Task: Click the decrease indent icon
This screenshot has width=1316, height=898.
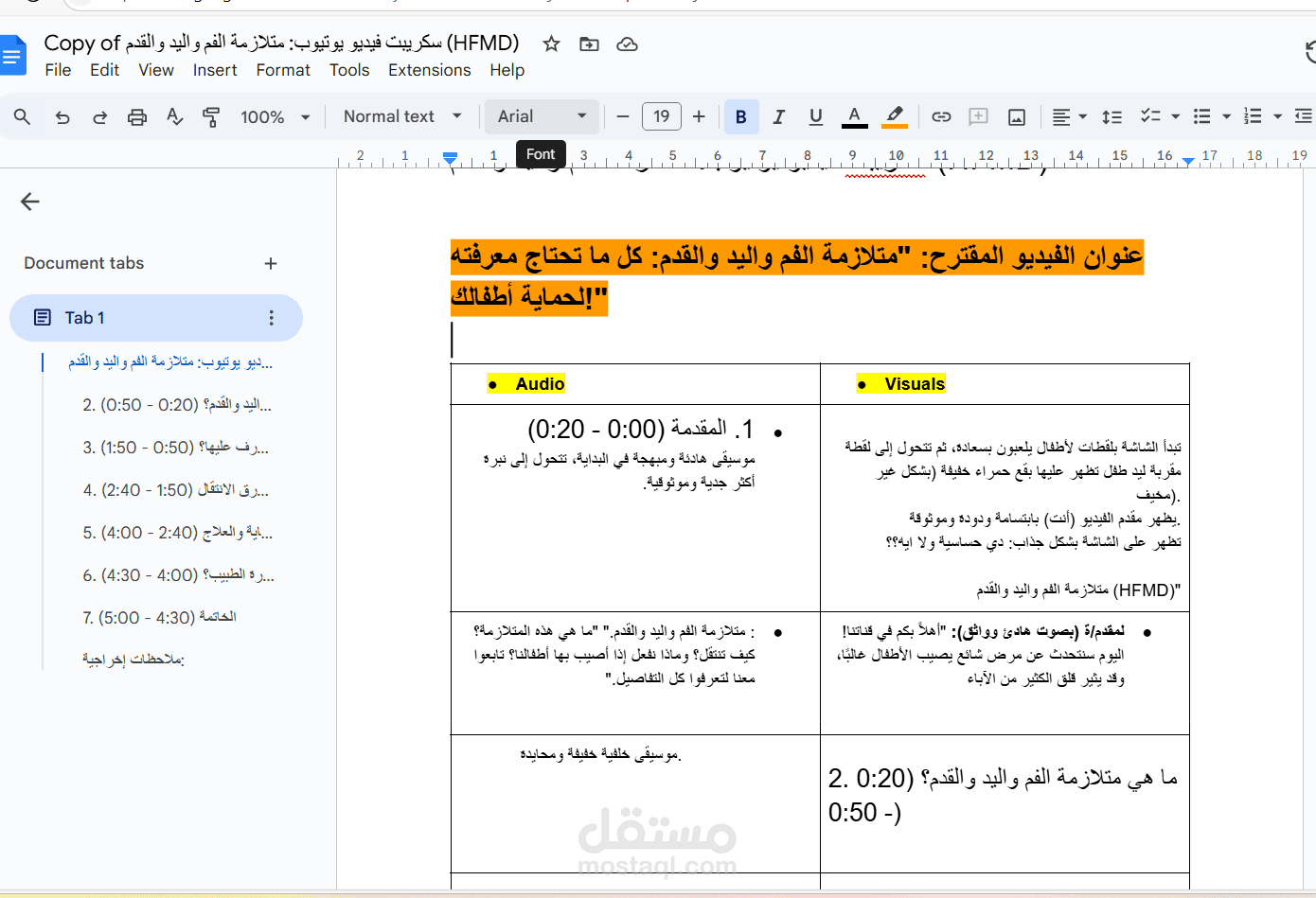Action: (x=1304, y=116)
